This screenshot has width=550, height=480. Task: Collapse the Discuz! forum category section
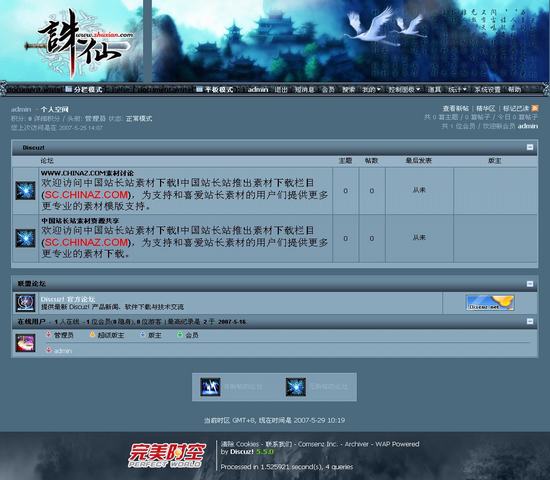click(x=530, y=147)
